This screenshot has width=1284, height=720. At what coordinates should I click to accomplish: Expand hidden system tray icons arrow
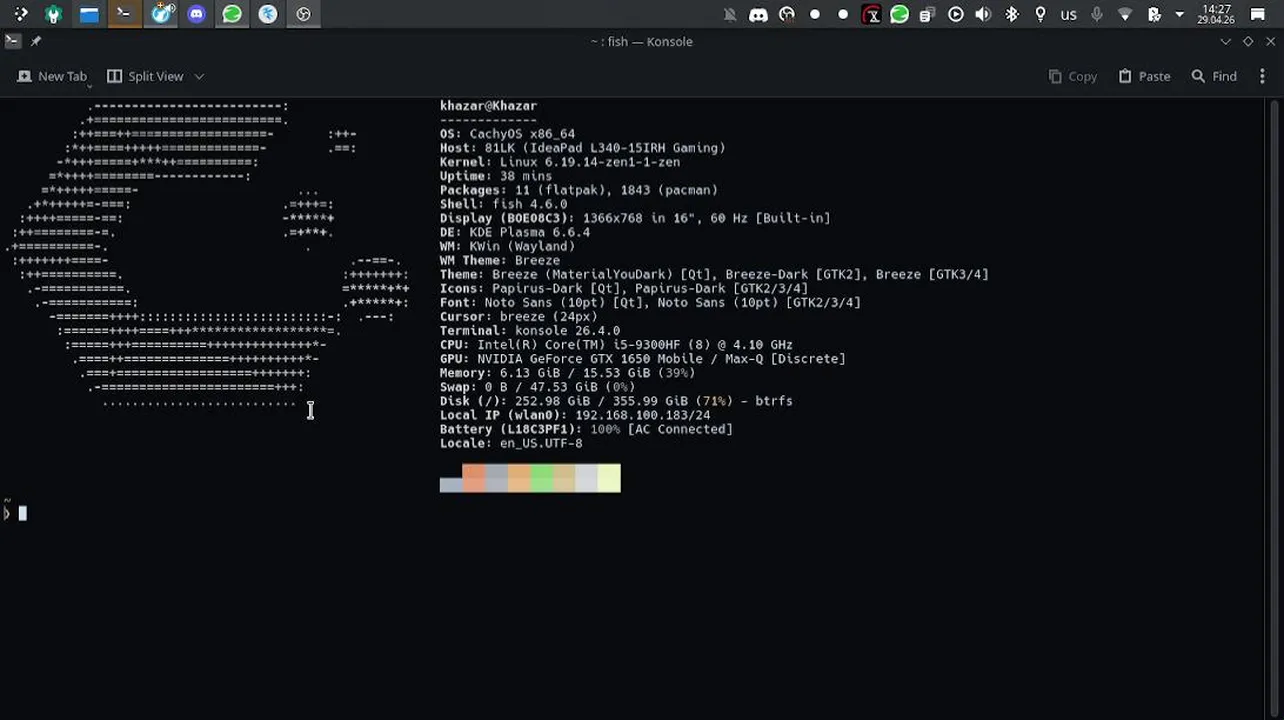pyautogui.click(x=1179, y=14)
